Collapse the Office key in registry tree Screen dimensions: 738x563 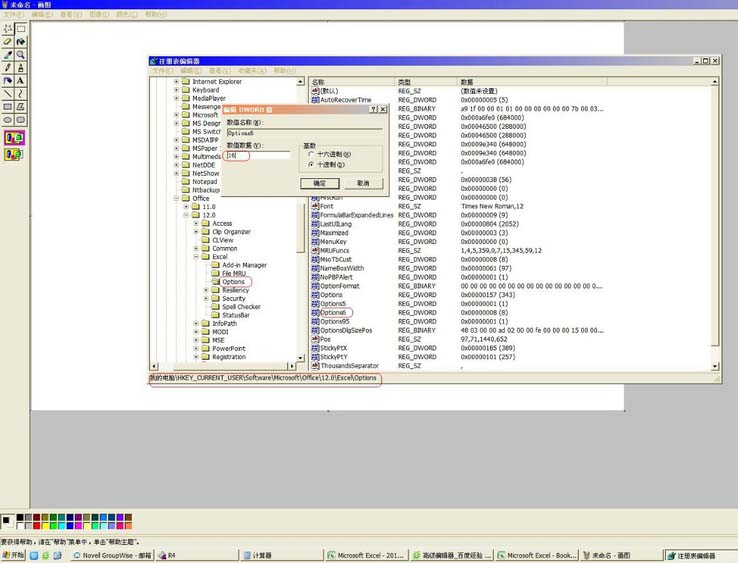[x=176, y=198]
